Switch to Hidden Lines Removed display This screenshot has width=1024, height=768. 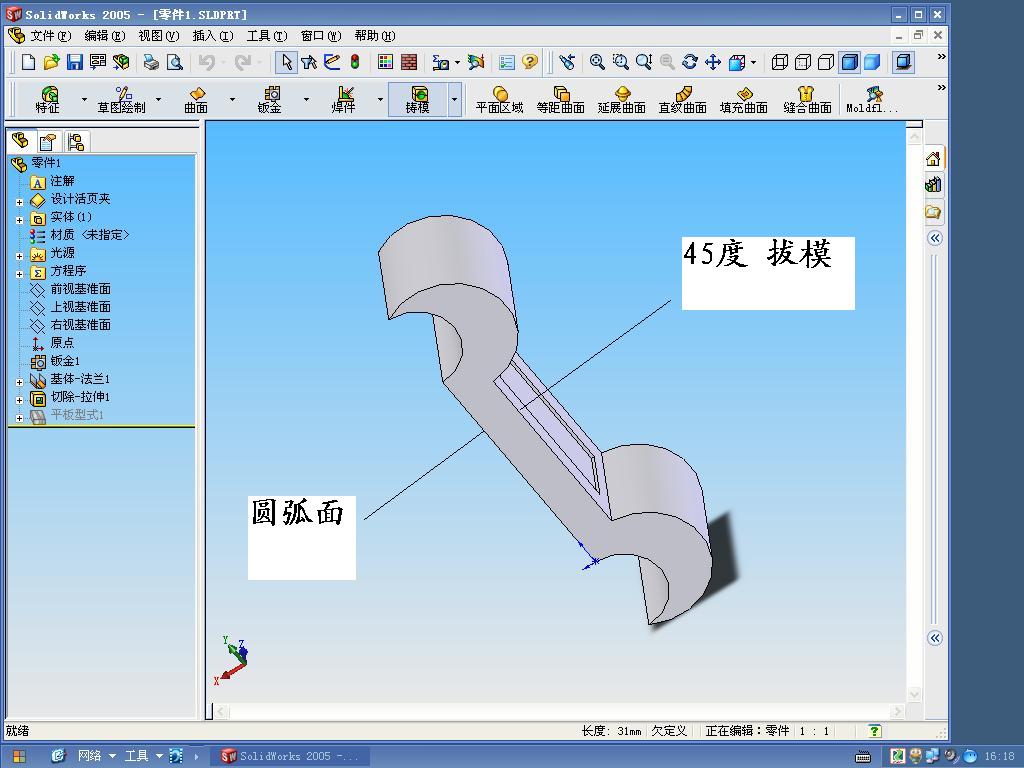click(826, 62)
